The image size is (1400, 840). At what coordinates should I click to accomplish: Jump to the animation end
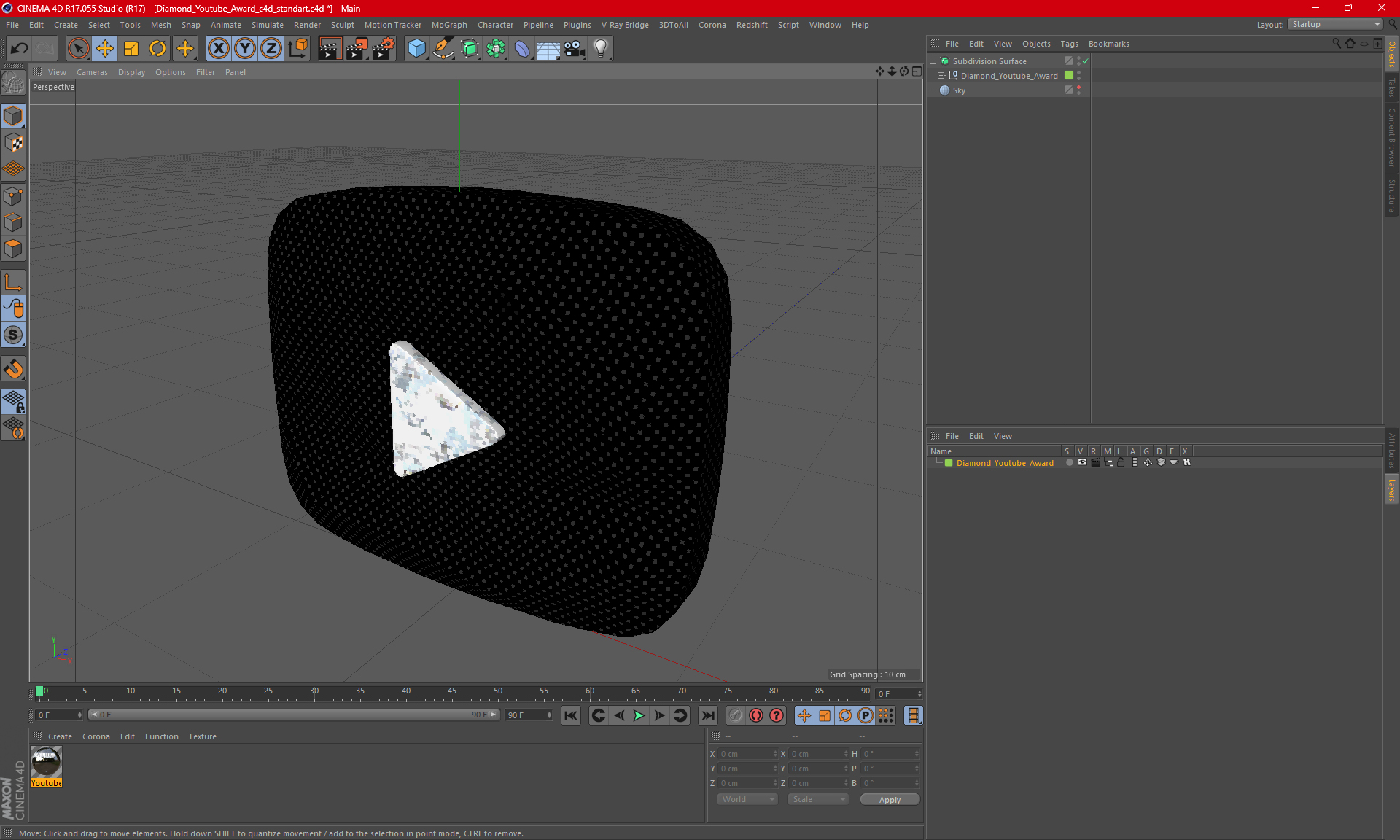[707, 715]
